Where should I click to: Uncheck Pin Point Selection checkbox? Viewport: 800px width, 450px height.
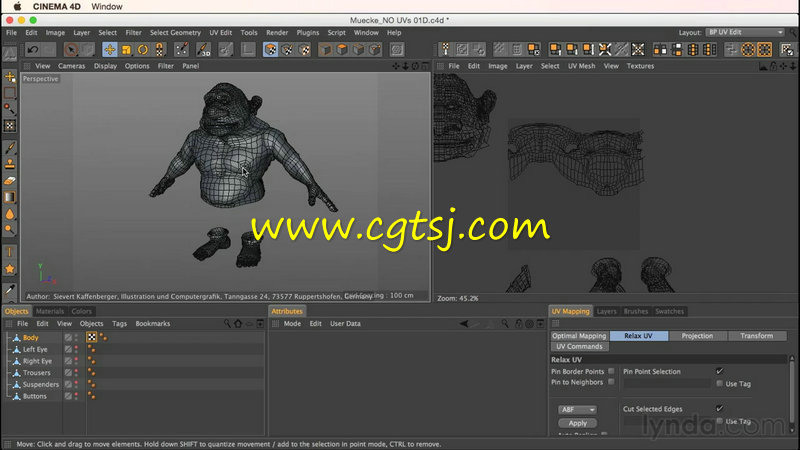tap(719, 371)
